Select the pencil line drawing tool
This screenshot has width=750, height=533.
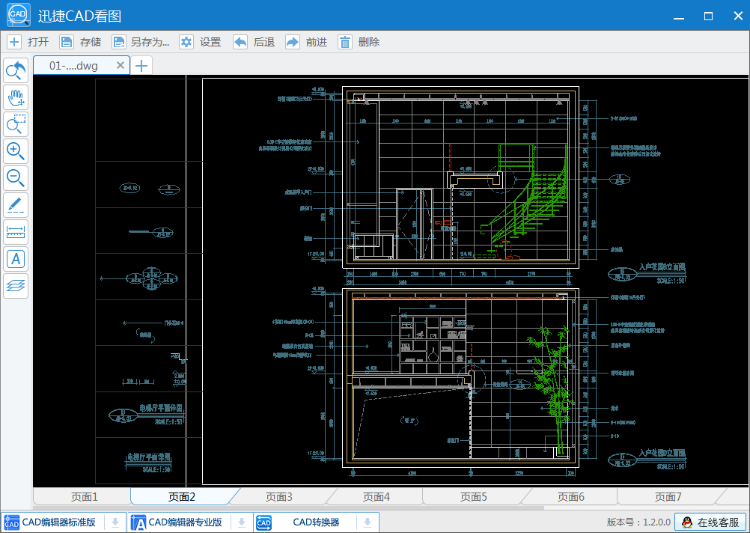(x=16, y=205)
